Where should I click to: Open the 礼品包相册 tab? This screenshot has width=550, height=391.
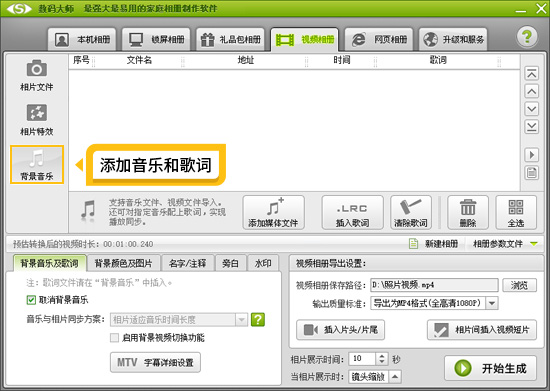(230, 39)
